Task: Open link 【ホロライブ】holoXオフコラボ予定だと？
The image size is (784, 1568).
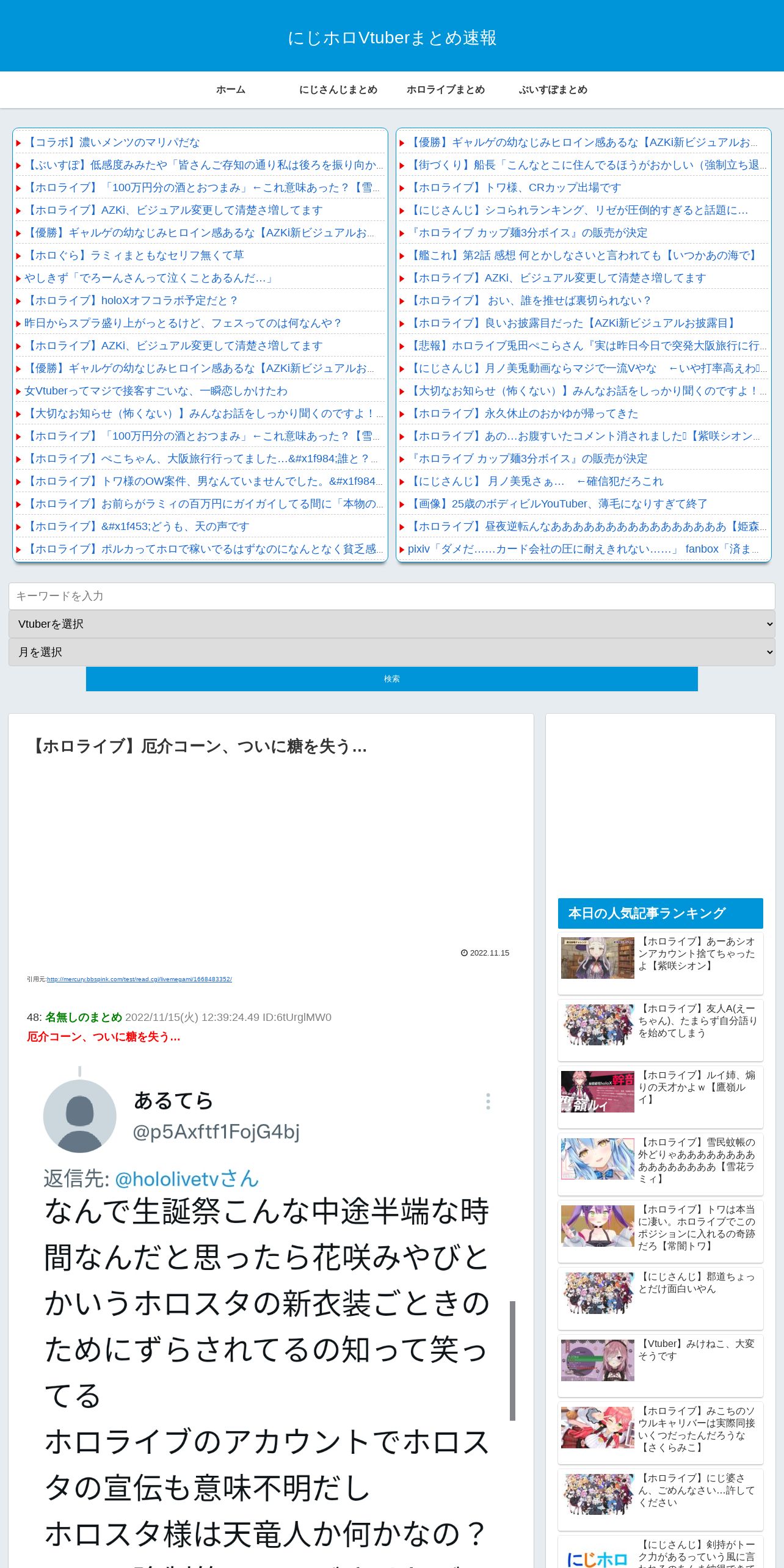Action: coord(131,300)
